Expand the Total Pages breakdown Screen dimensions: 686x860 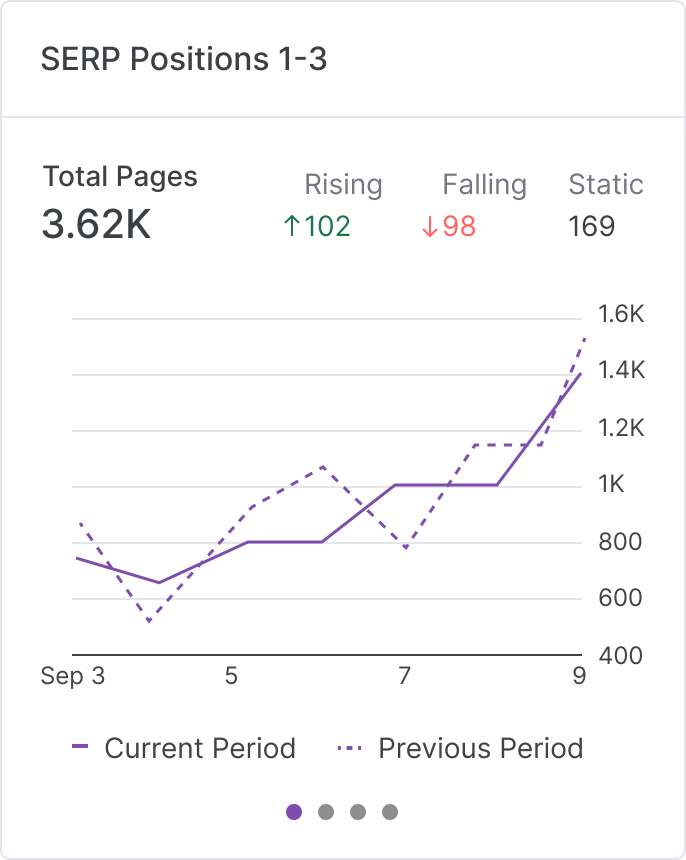pyautogui.click(x=119, y=177)
